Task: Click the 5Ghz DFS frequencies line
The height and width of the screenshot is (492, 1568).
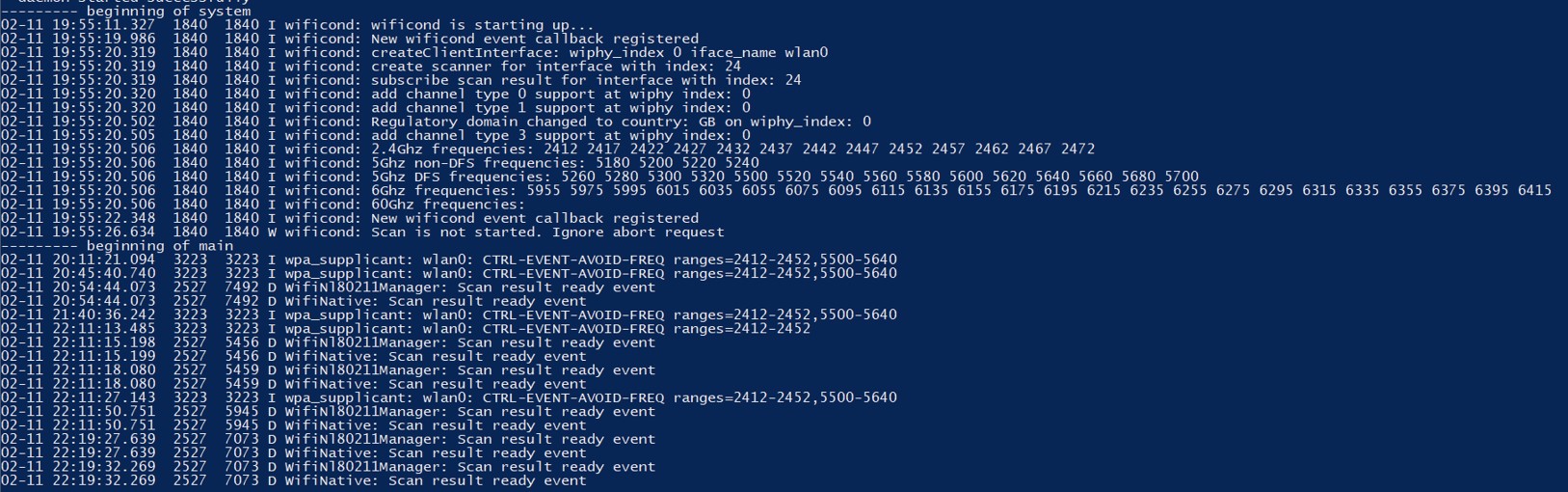Action: 599,177
